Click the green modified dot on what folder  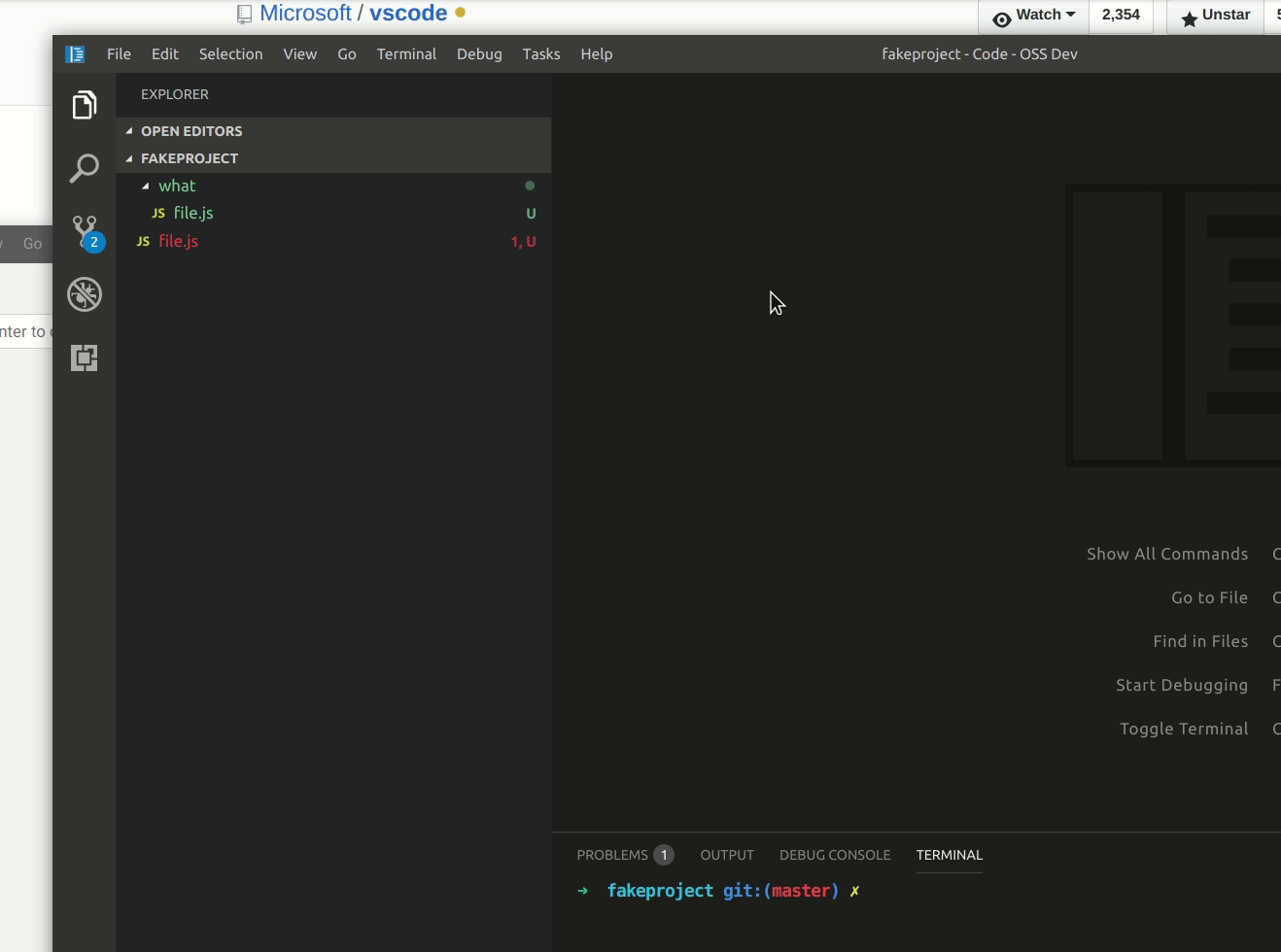(x=530, y=186)
